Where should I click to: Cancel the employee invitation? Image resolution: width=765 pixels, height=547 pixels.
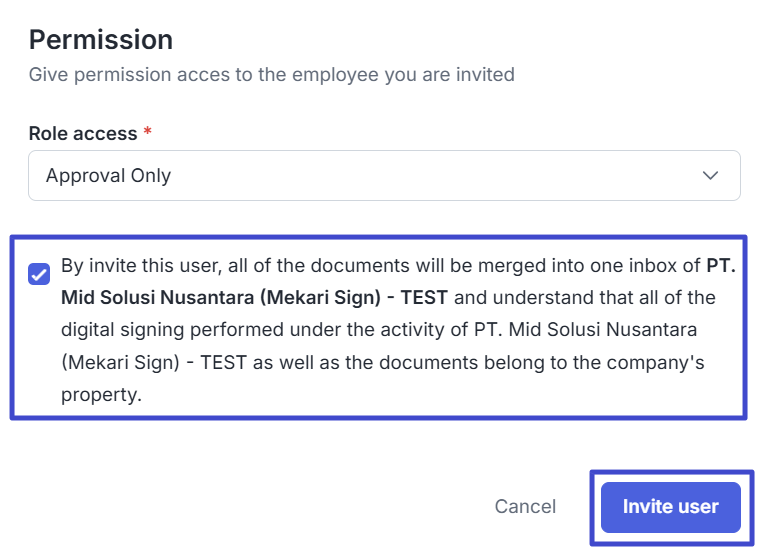(525, 507)
